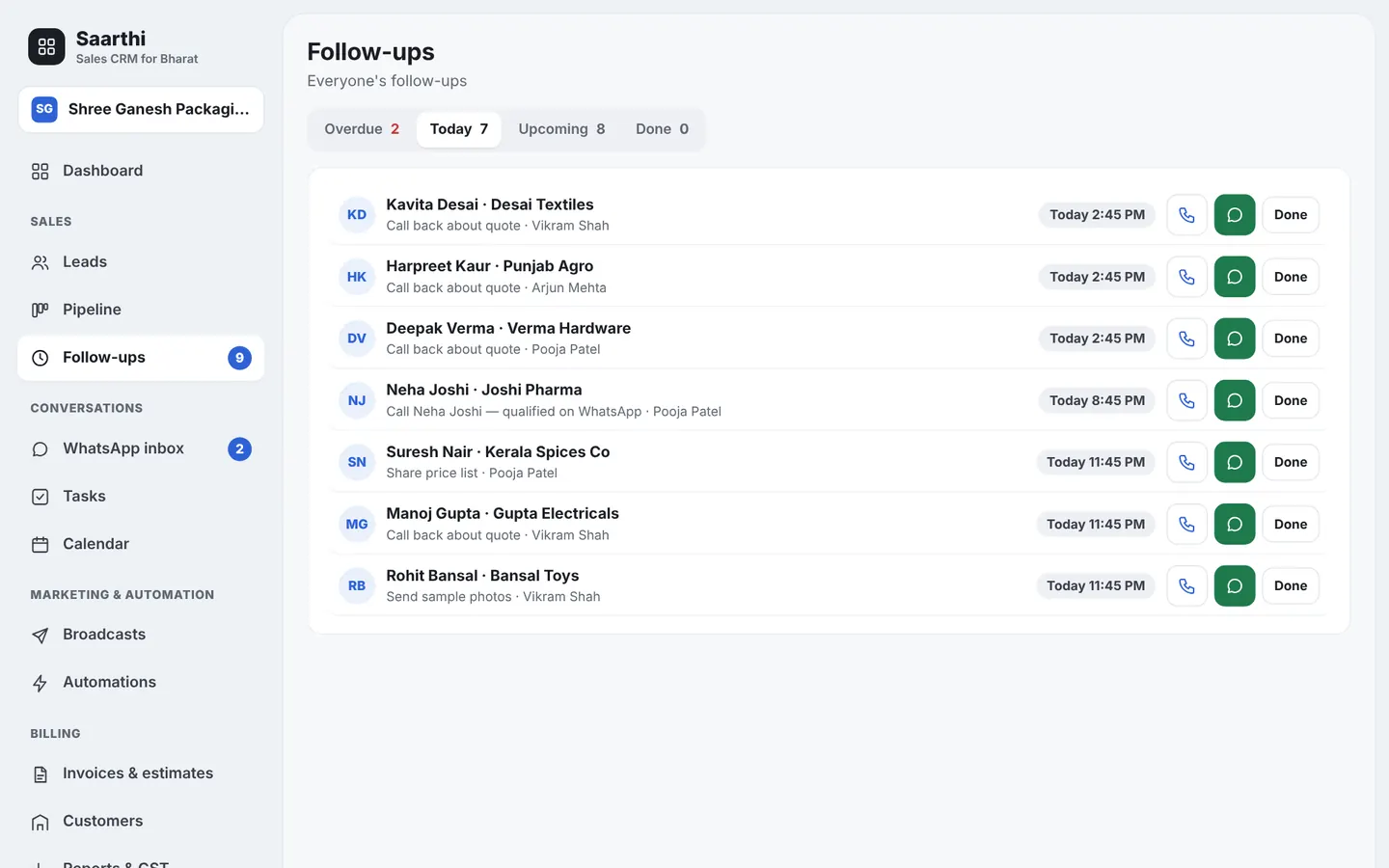Open Pipeline in the sidebar
Image resolution: width=1389 pixels, height=868 pixels.
pyautogui.click(x=141, y=310)
